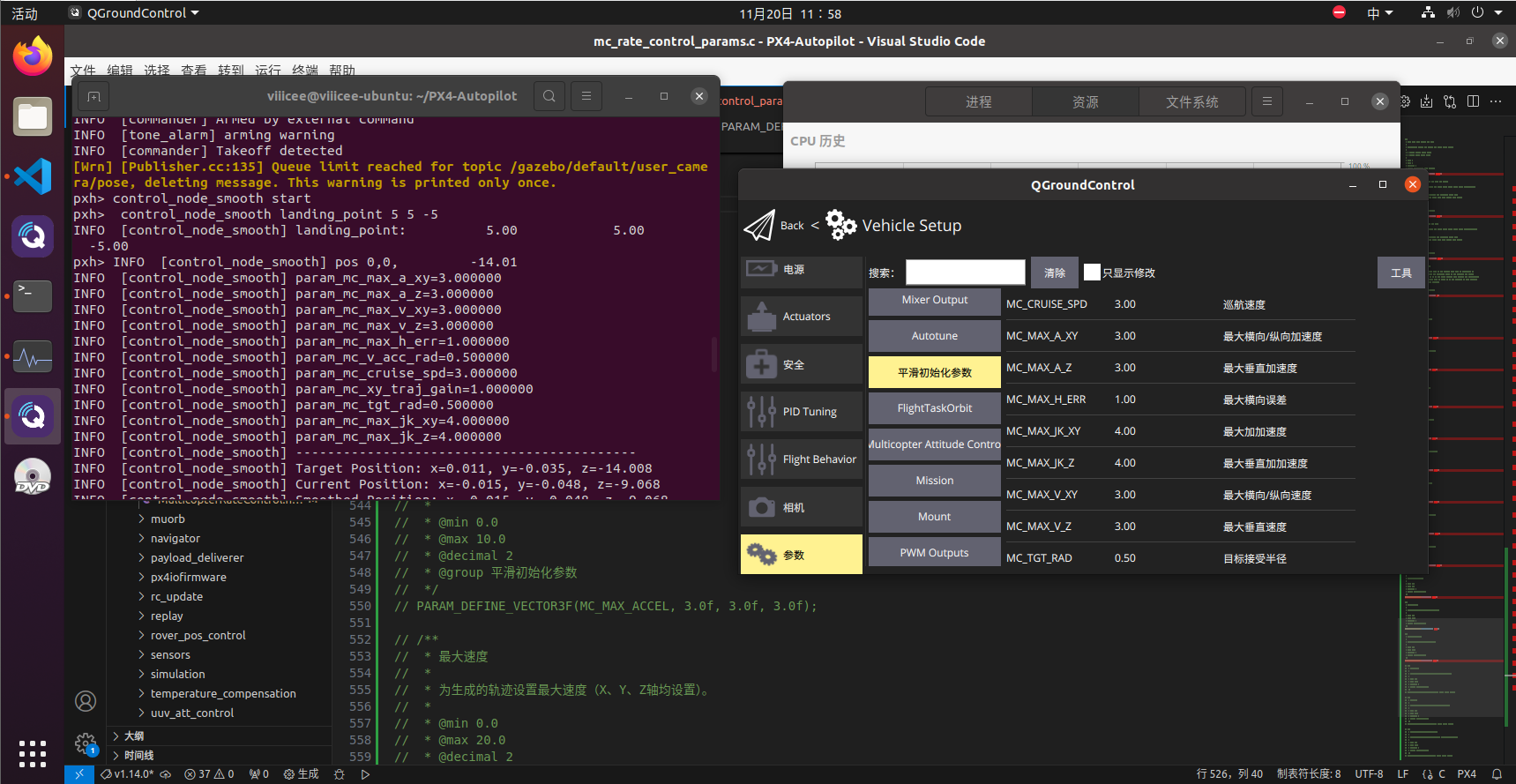Click the launch play icon in status bar
The width and height of the screenshot is (1516, 784).
(365, 774)
